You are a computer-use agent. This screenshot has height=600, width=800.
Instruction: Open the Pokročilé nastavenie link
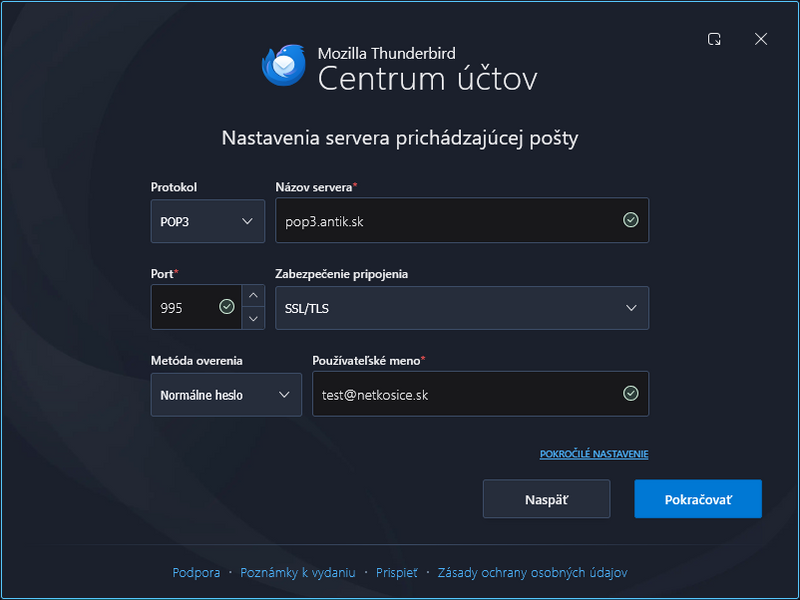click(x=594, y=454)
